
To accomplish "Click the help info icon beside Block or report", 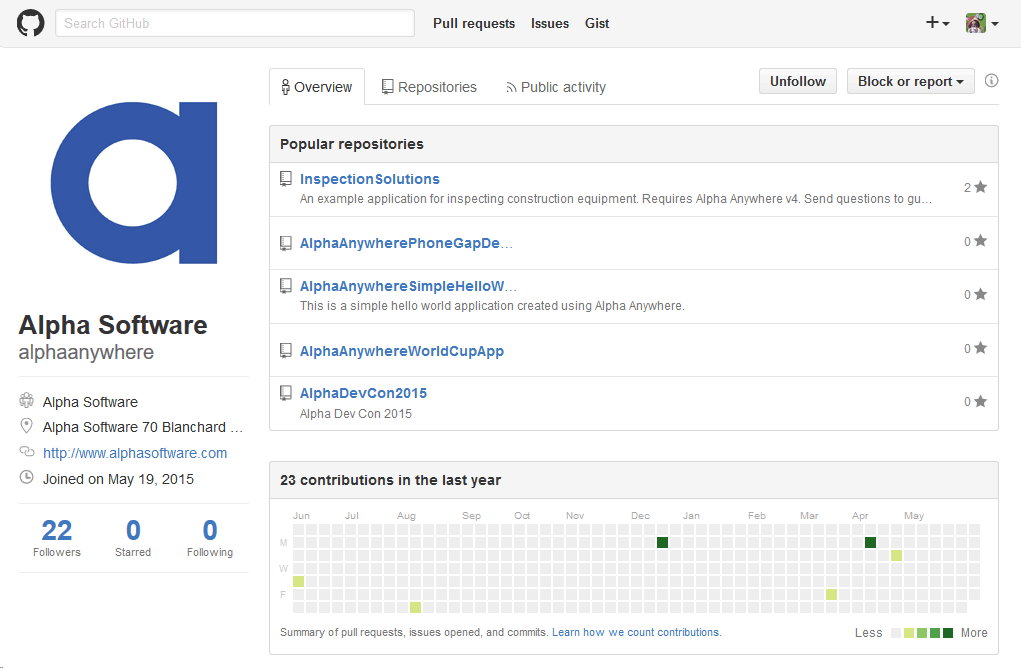I will [x=991, y=81].
